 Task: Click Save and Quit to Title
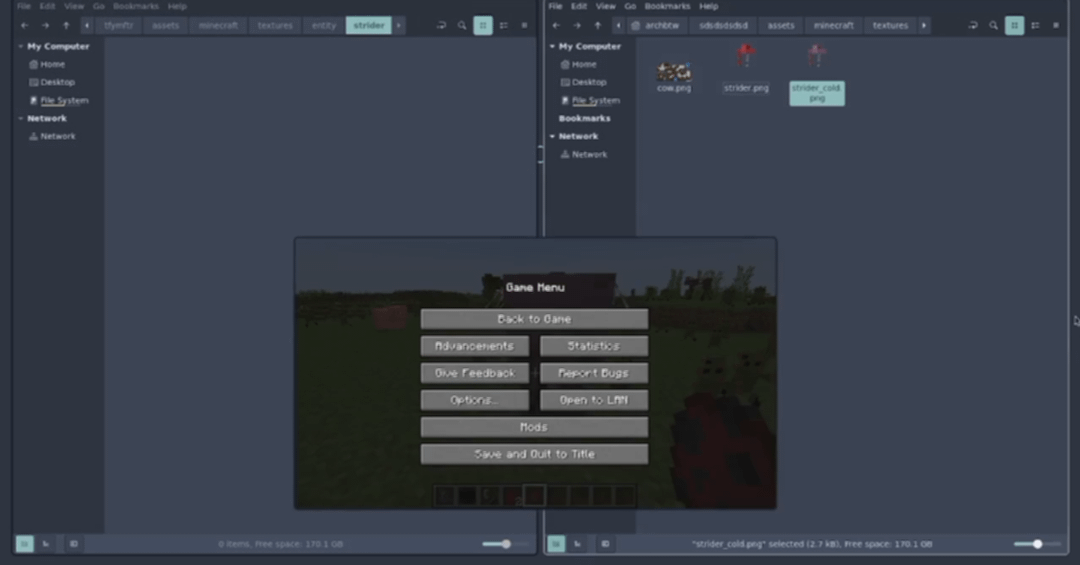pos(534,454)
